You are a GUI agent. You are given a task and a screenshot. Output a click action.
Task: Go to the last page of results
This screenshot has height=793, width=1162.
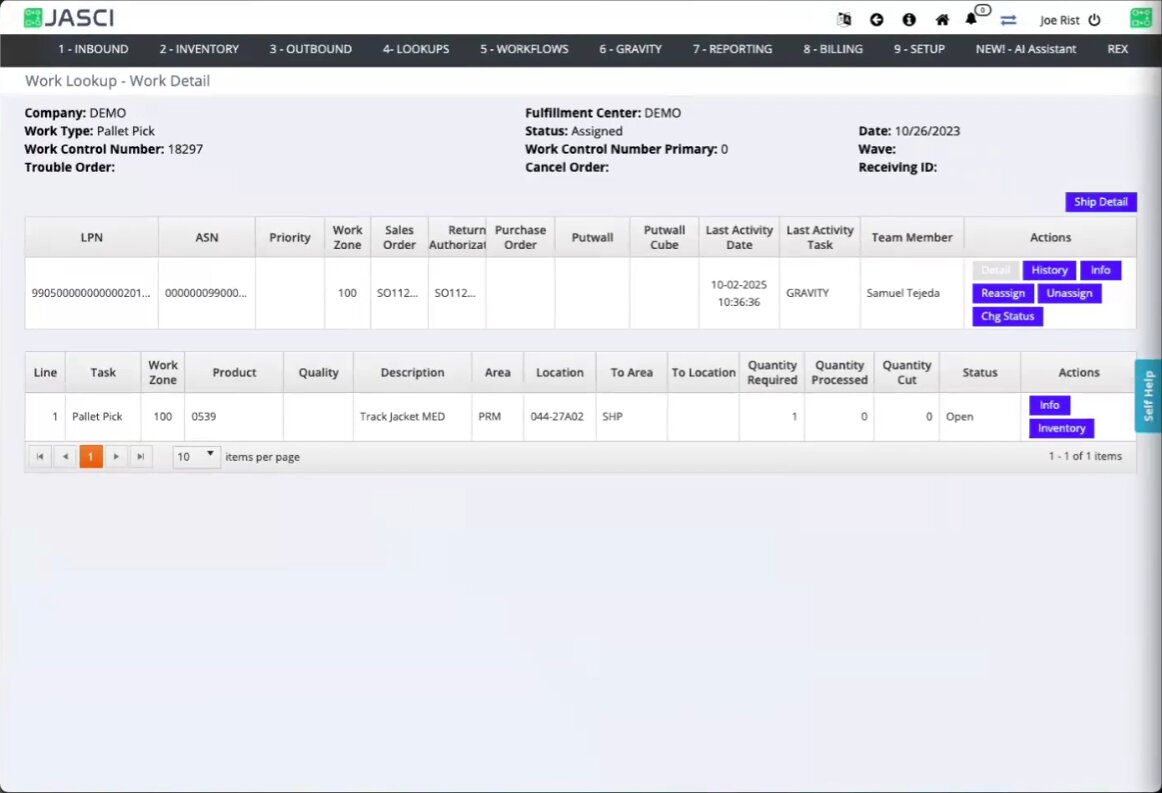coord(141,456)
